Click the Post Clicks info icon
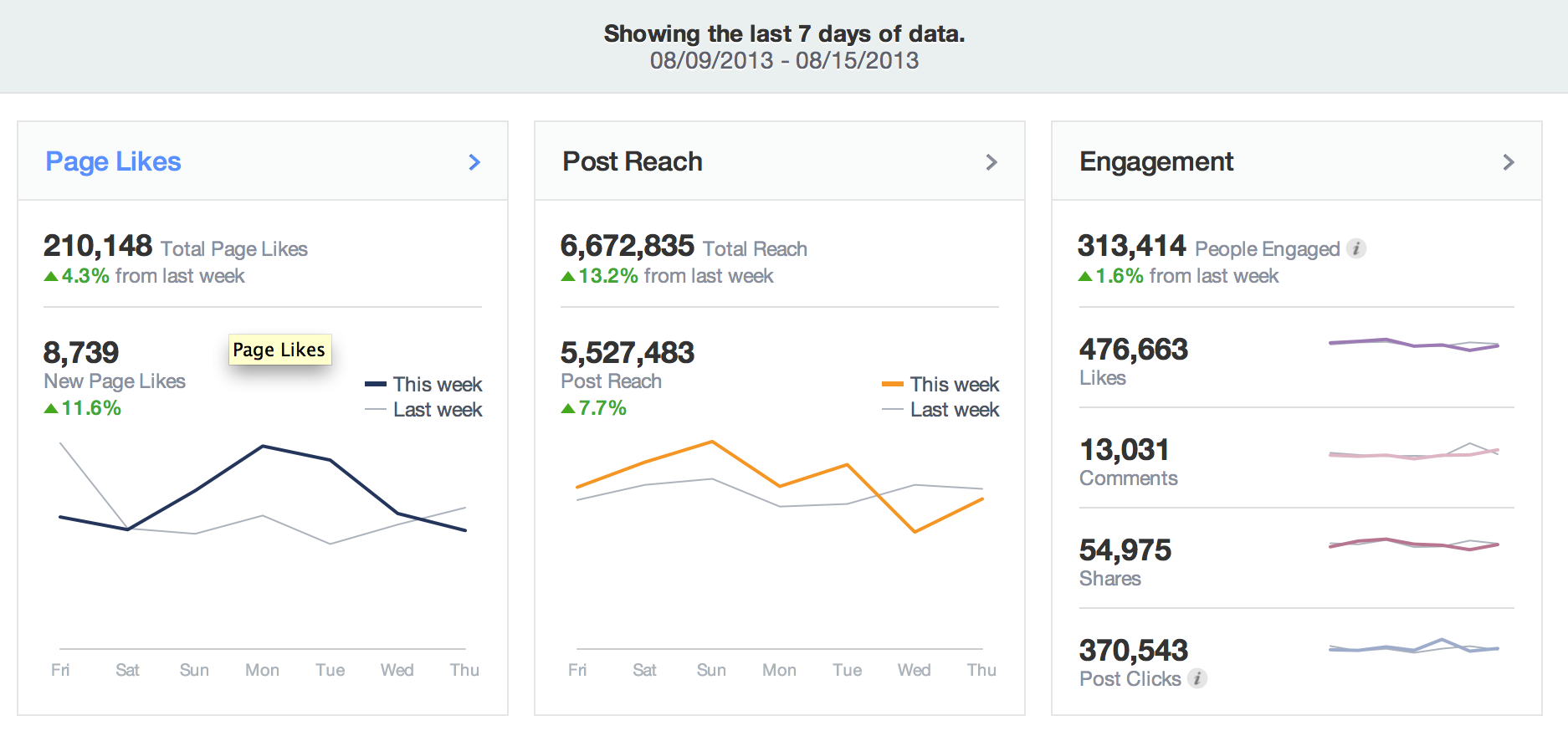This screenshot has width=1568, height=731. coord(1197,678)
